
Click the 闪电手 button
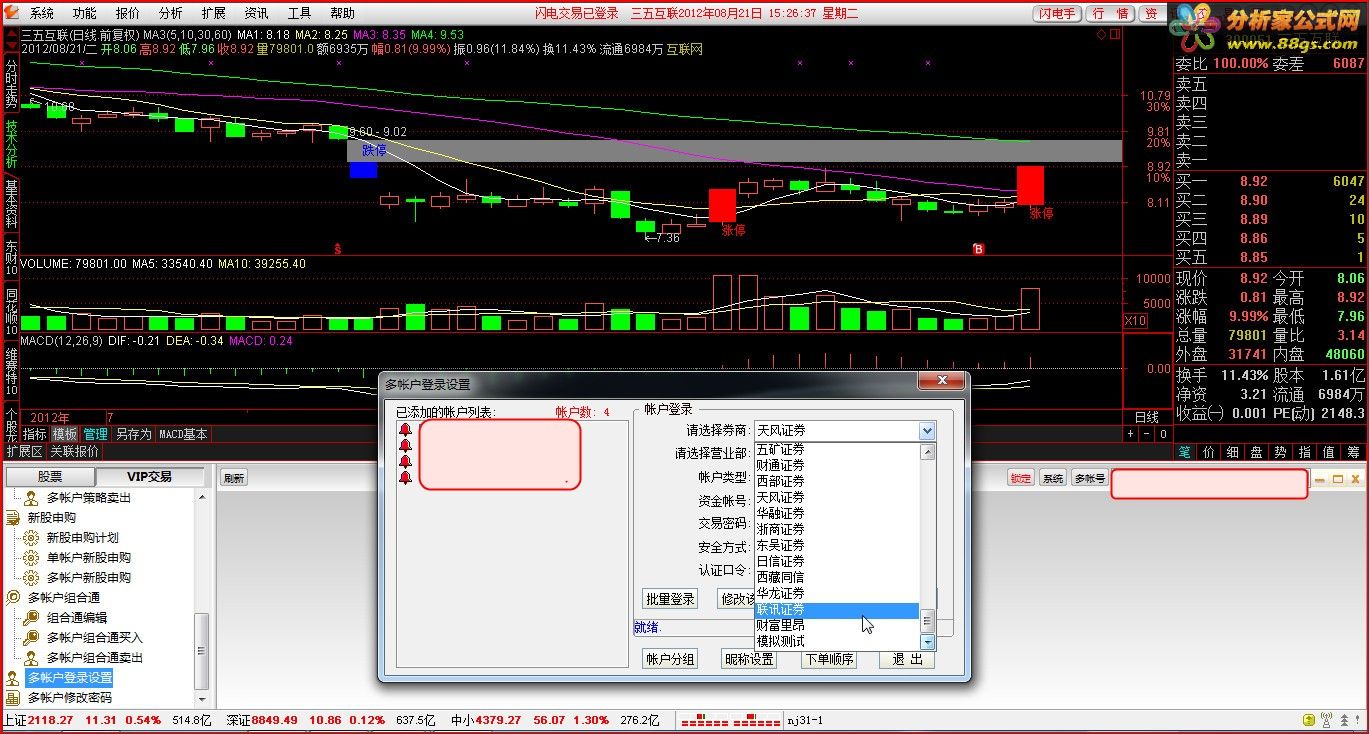click(x=1056, y=14)
